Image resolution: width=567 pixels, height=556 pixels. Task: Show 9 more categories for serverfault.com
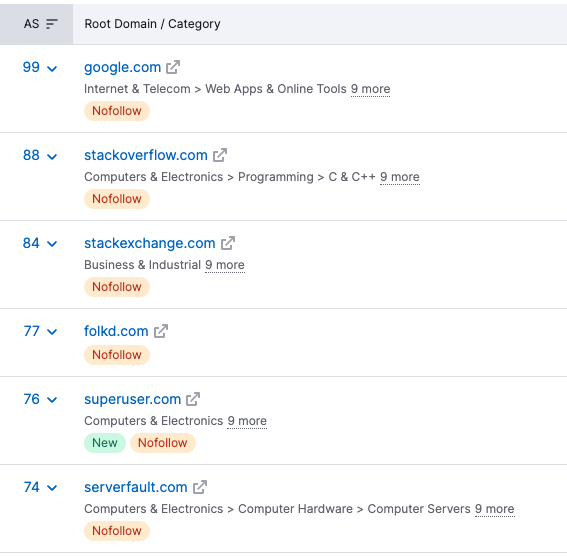[495, 509]
